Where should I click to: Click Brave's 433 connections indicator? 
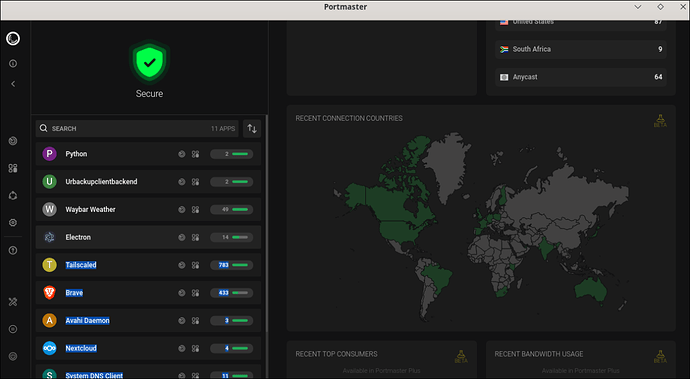[231, 293]
